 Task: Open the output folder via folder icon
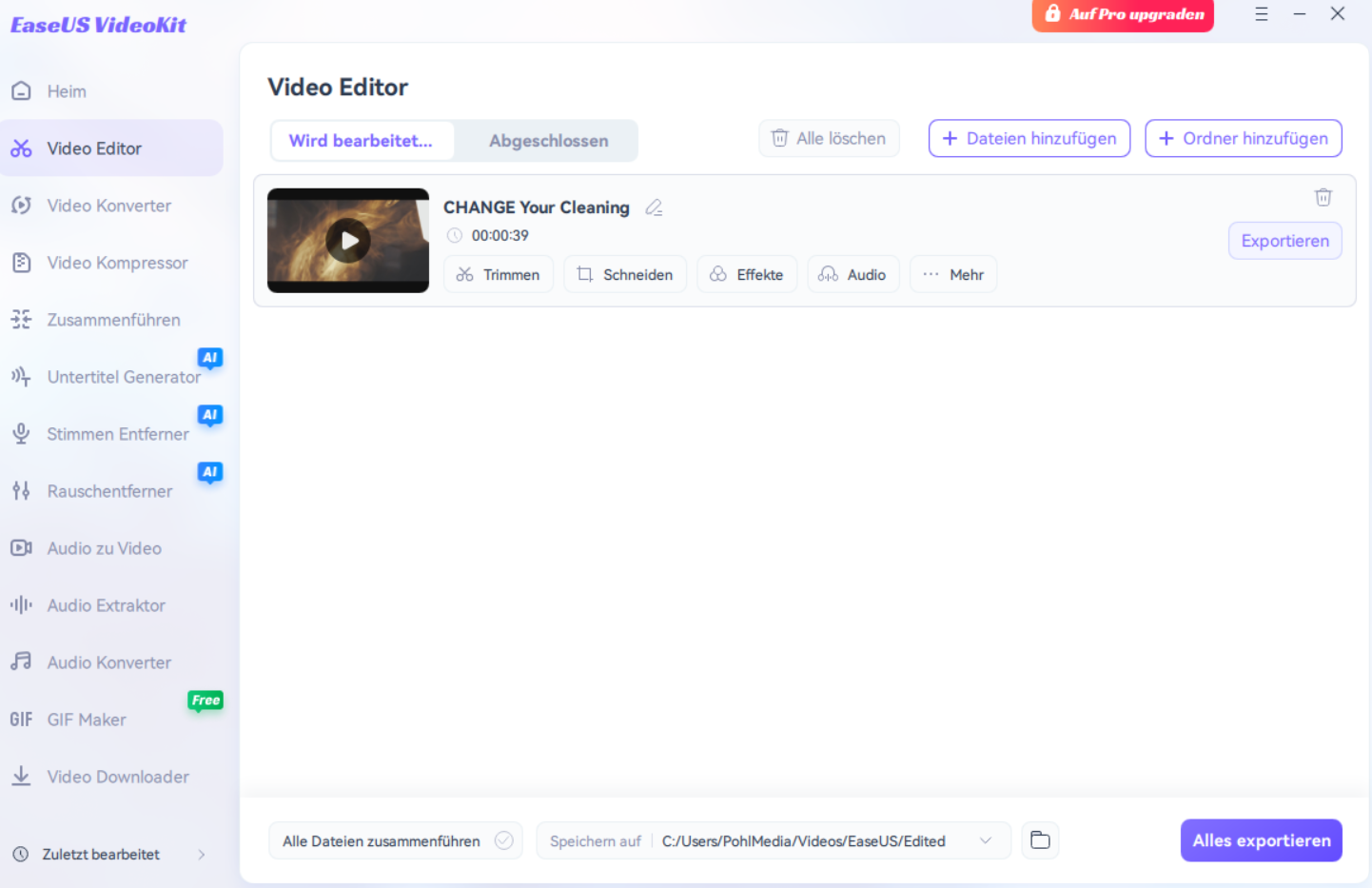[x=1040, y=840]
